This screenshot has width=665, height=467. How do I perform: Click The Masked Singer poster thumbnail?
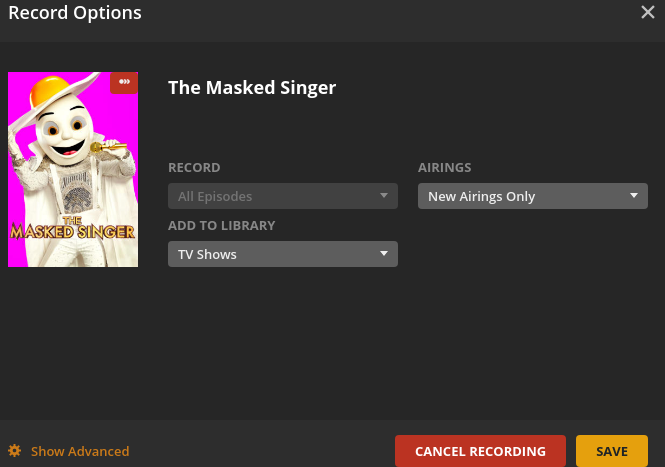[x=73, y=169]
